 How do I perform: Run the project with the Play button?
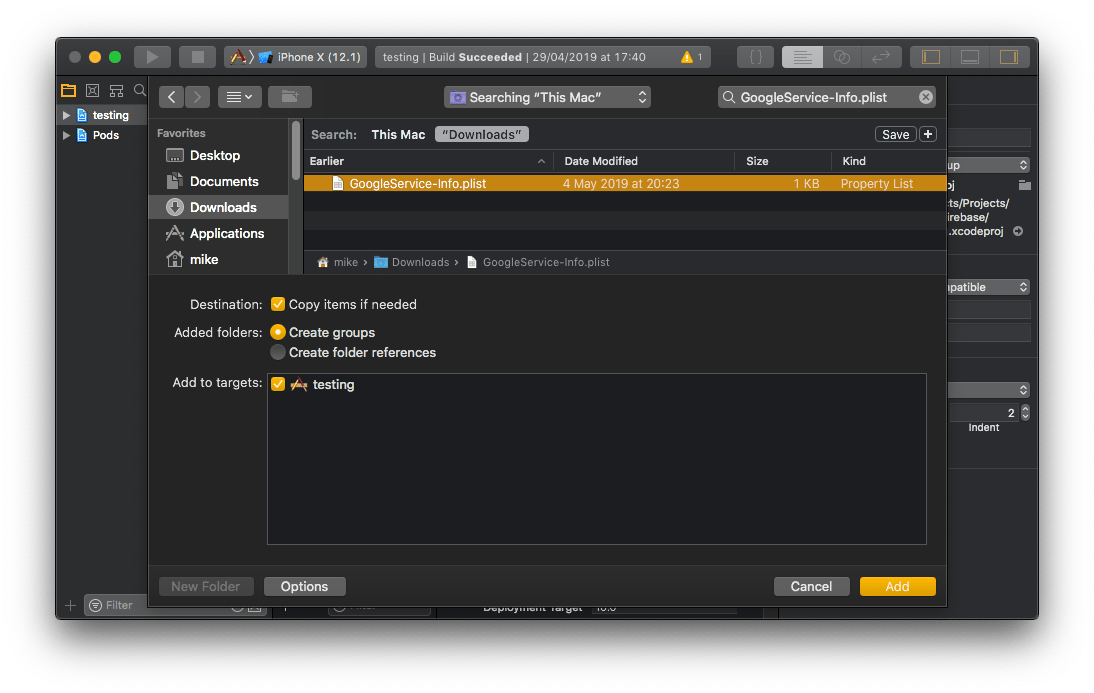tap(152, 57)
